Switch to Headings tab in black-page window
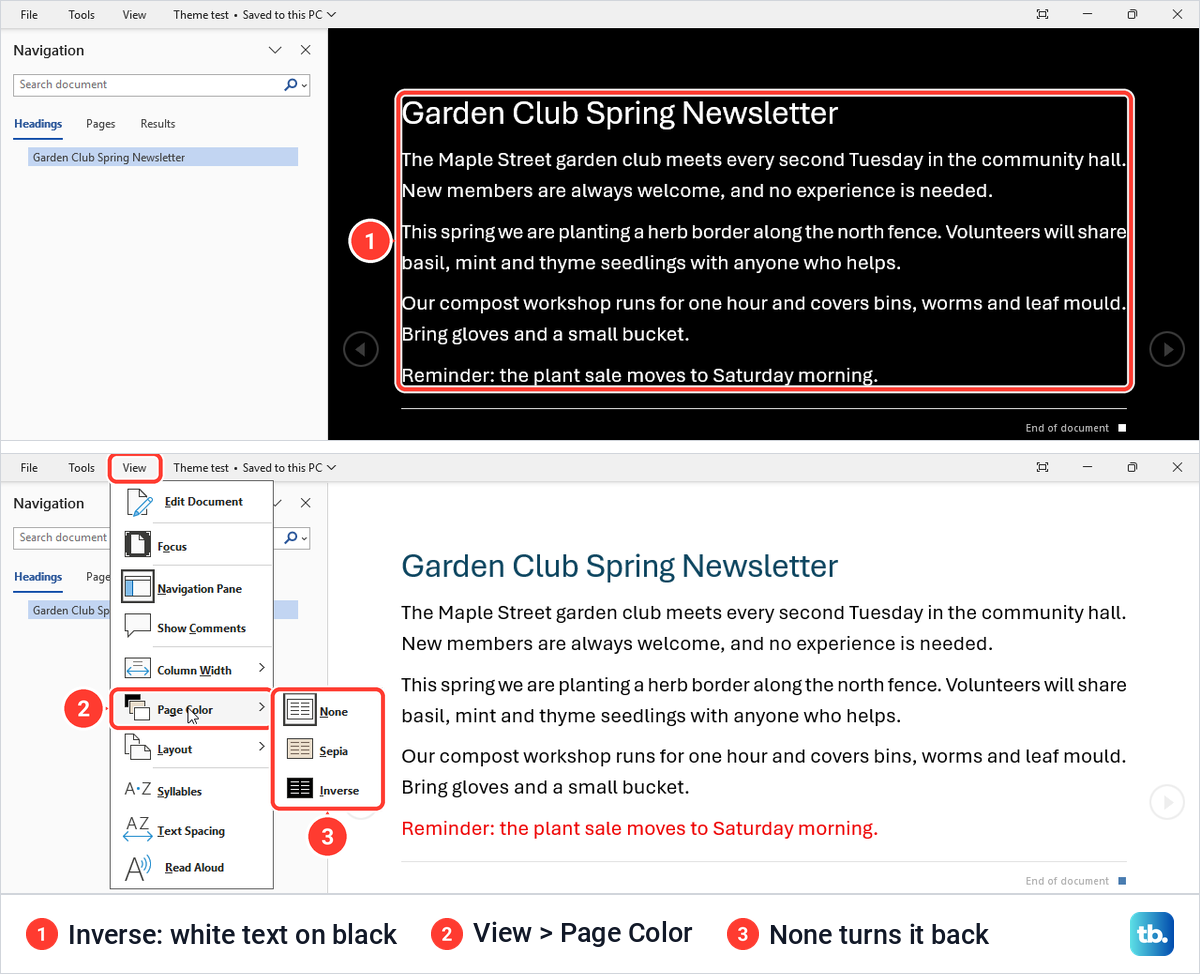 coord(38,124)
